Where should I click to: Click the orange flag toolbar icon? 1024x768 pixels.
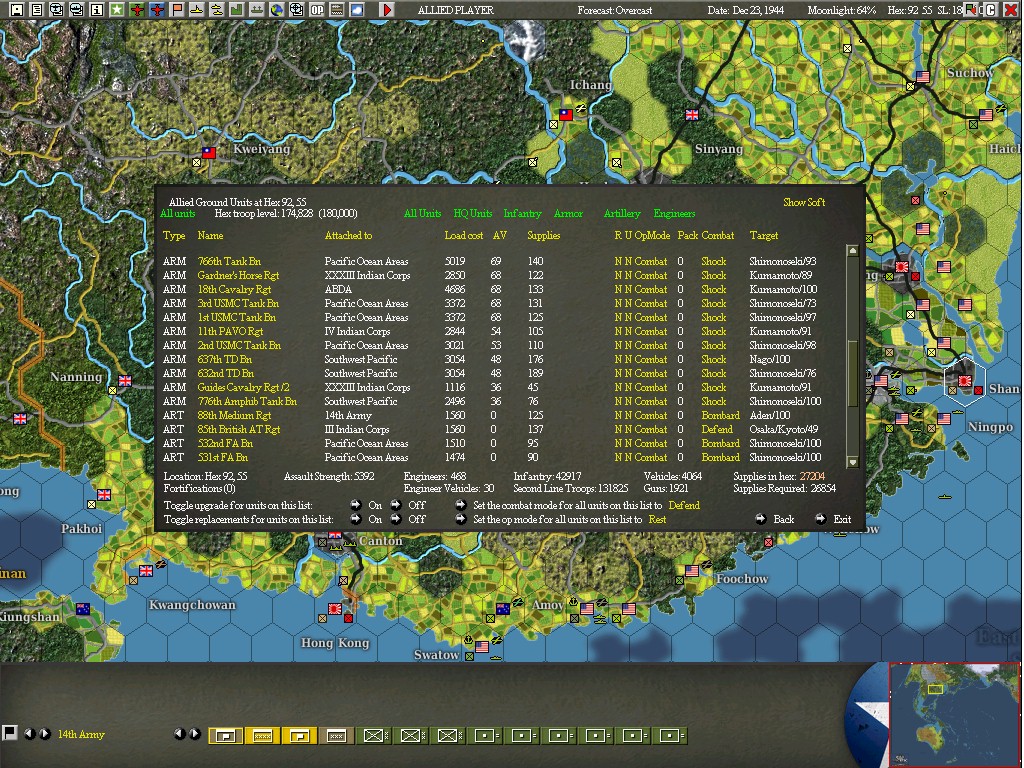(177, 9)
